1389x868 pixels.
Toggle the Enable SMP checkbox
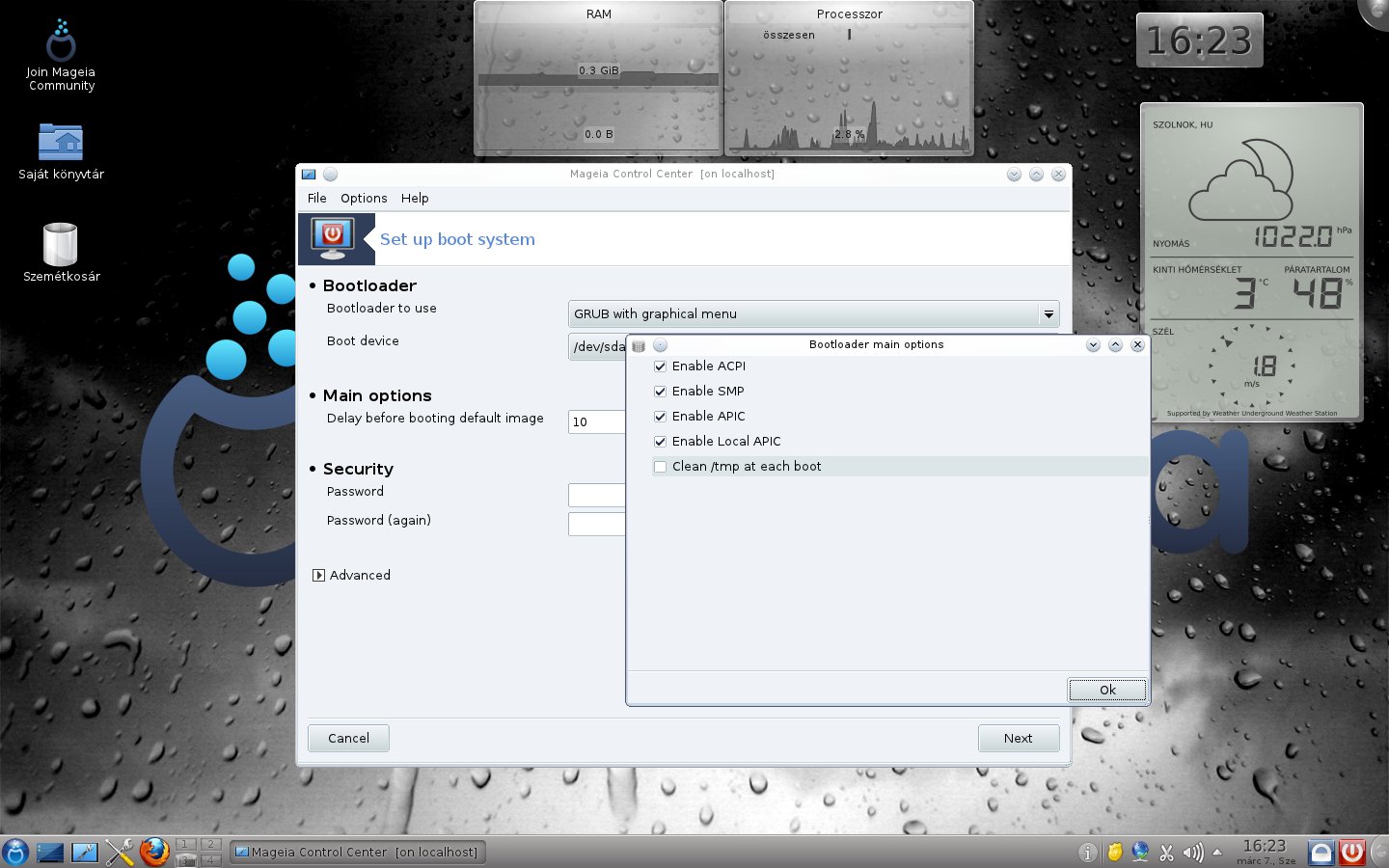pyautogui.click(x=661, y=392)
